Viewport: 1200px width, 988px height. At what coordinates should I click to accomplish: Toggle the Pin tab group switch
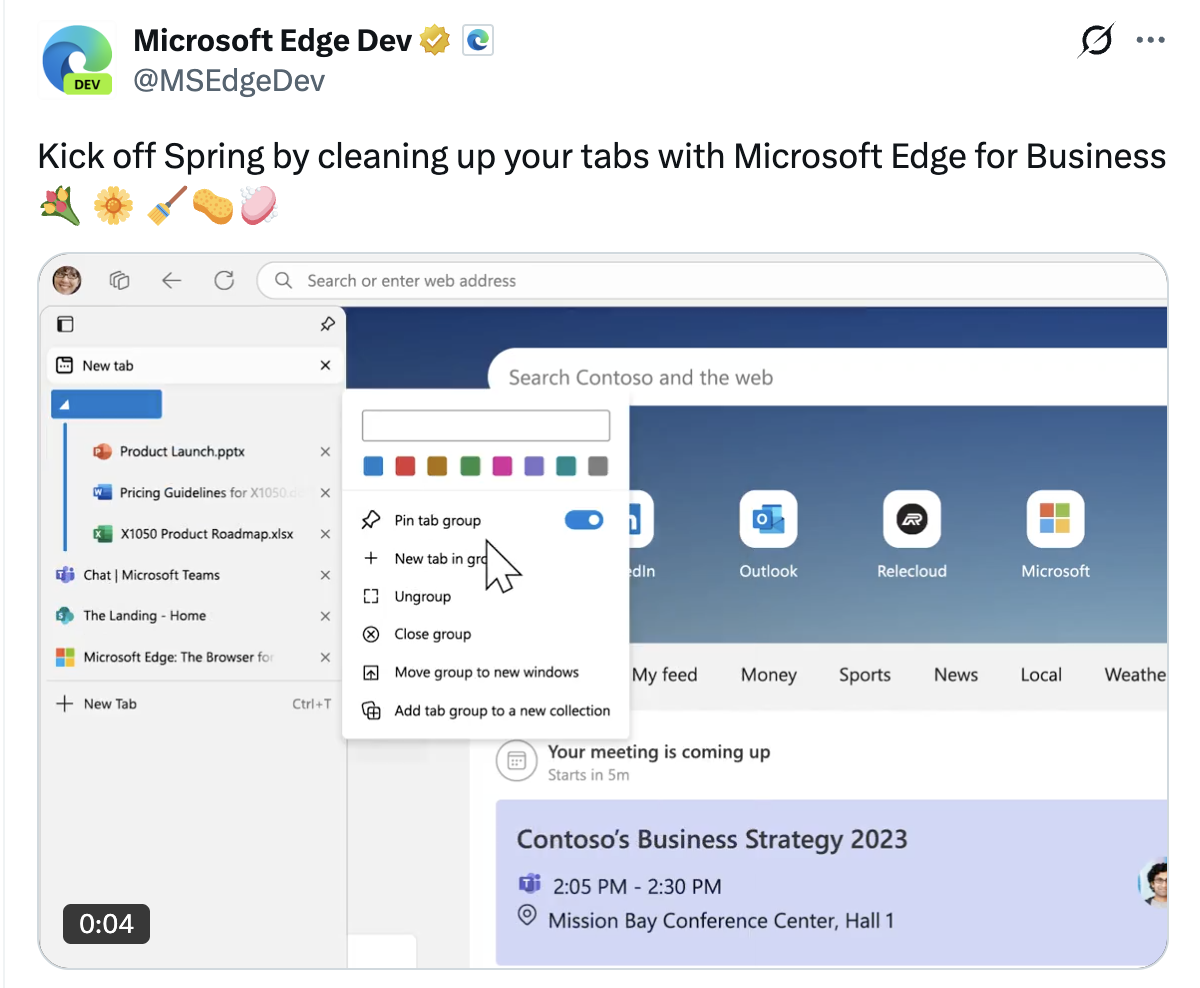click(584, 520)
